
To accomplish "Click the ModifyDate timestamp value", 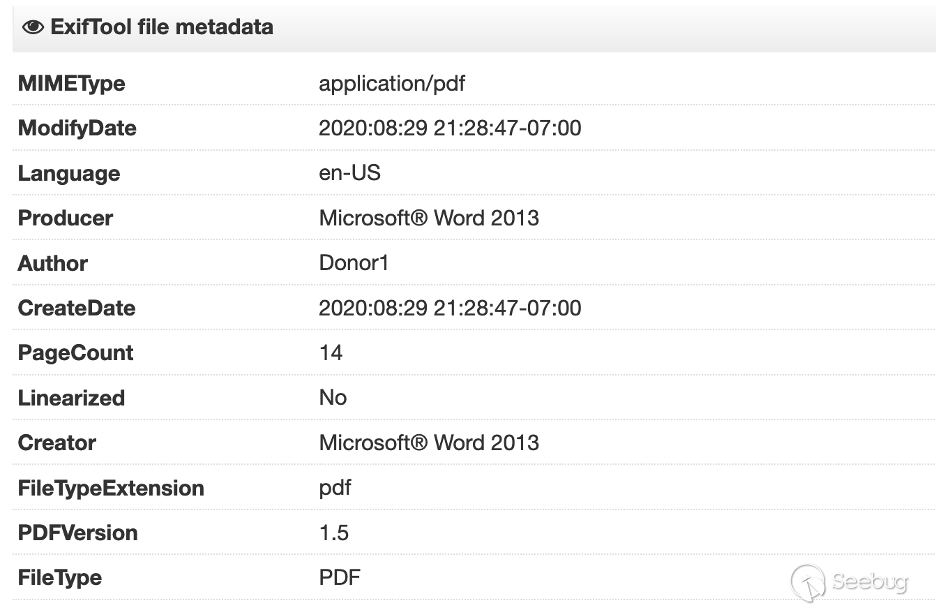I will [450, 129].
